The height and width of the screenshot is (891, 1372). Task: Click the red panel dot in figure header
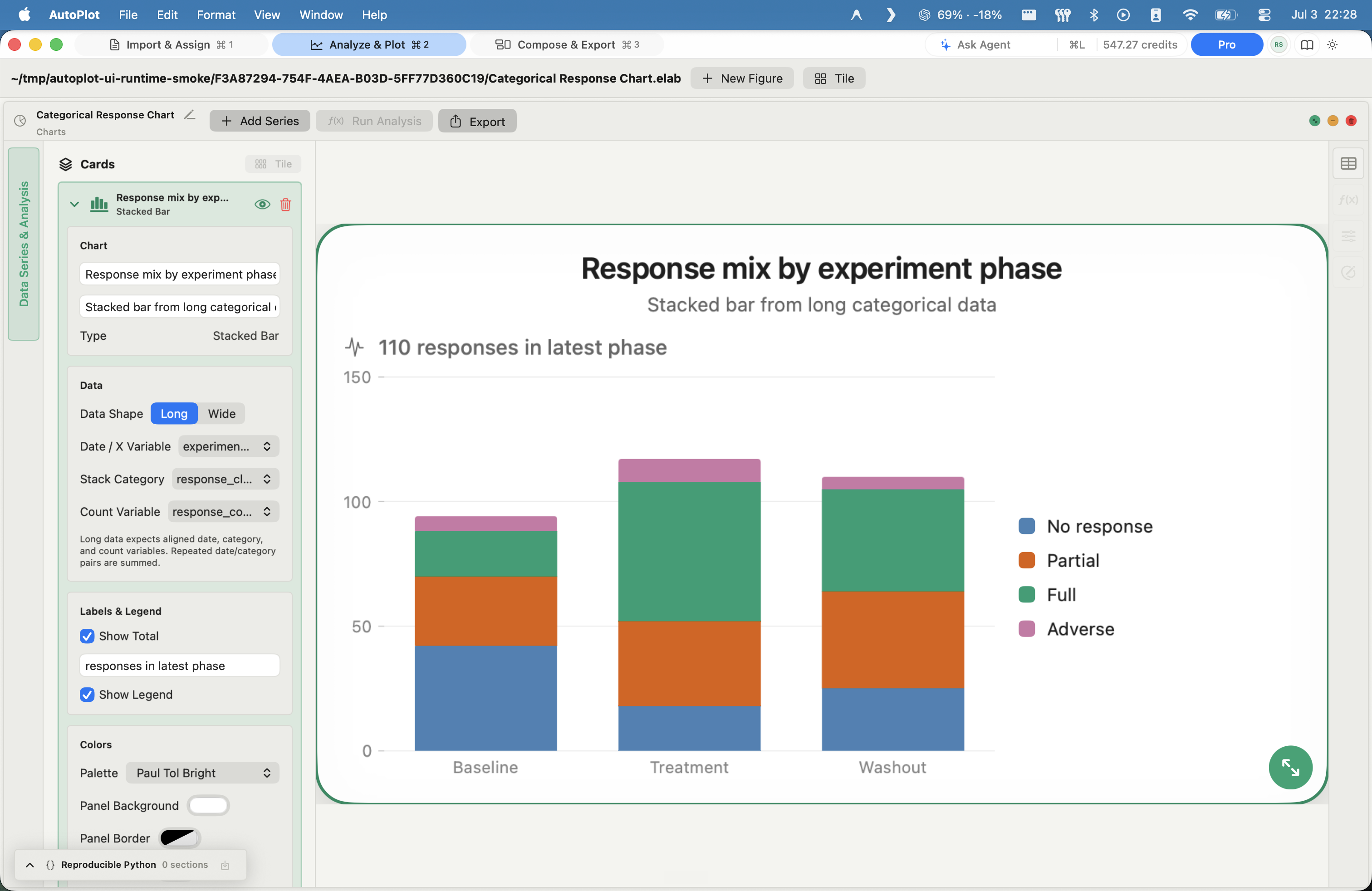pyautogui.click(x=1351, y=121)
